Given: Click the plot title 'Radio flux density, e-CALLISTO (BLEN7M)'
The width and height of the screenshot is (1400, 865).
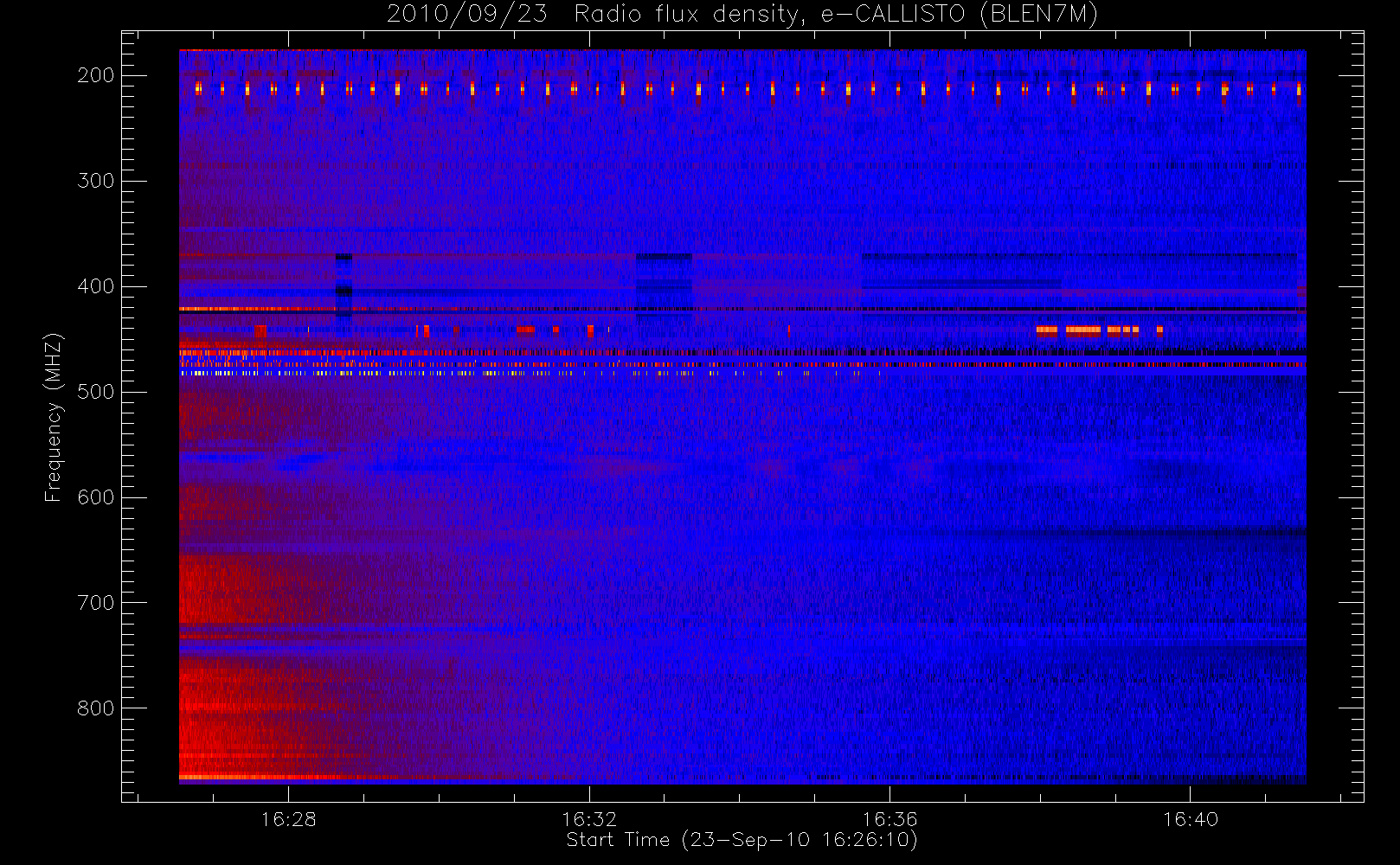Looking at the screenshot, I should click(837, 14).
